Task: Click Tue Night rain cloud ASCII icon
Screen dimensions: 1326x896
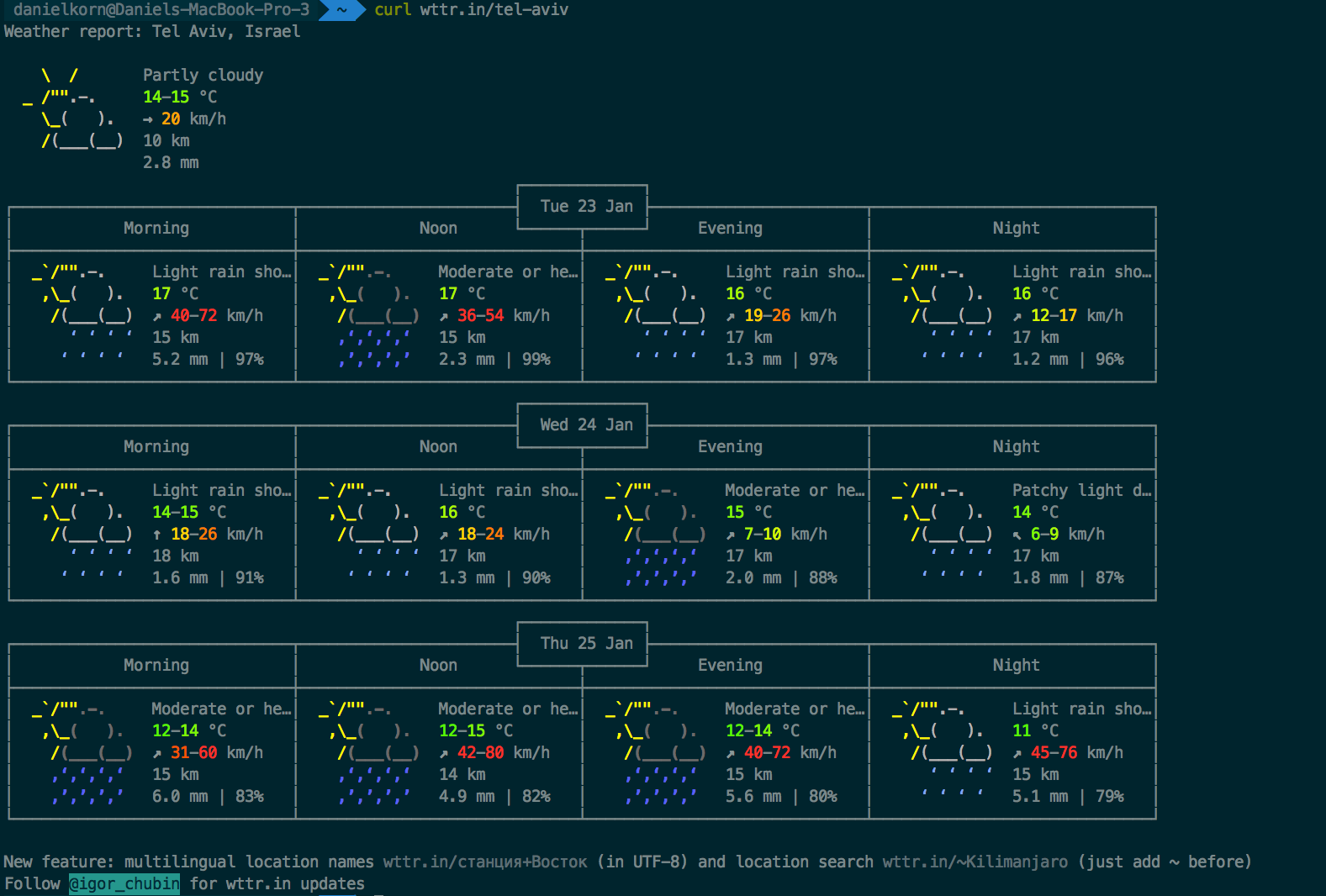Action: click(x=943, y=314)
